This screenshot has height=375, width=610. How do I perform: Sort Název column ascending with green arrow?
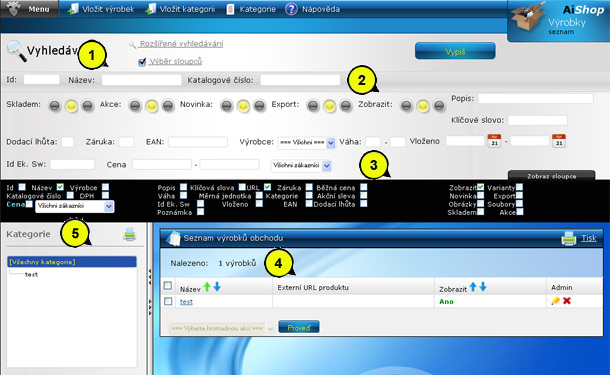coord(207,287)
